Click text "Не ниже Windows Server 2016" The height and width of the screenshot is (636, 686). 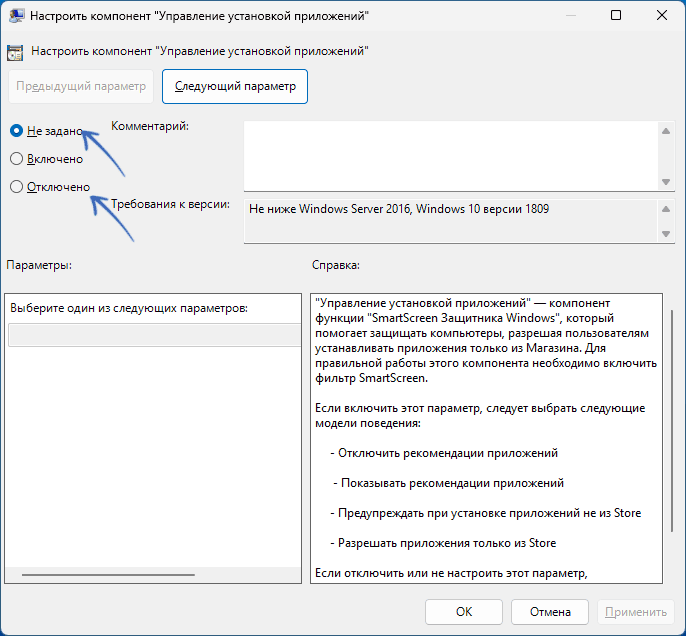[330, 209]
